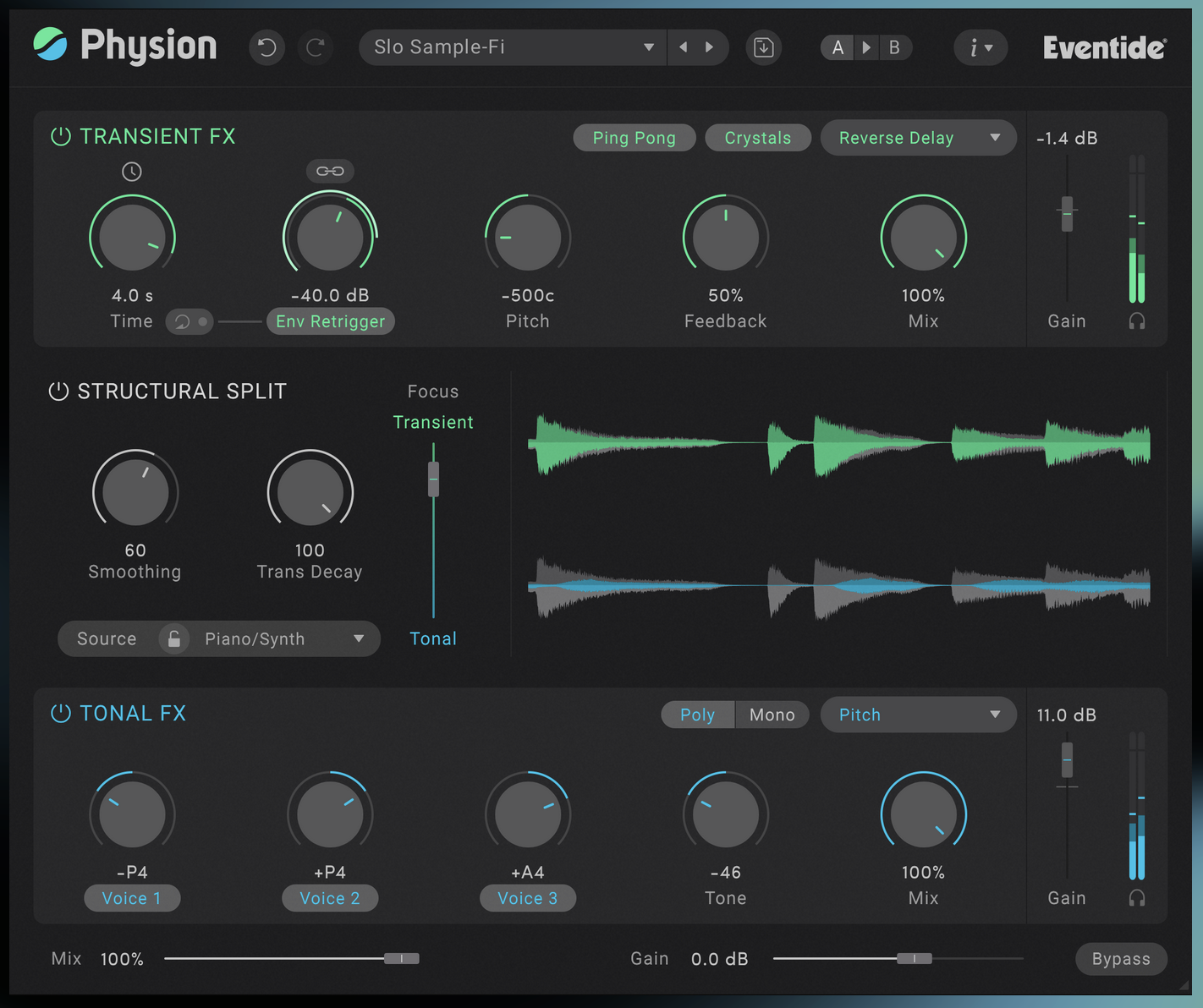Click the bottom Mix slider handle

coord(402,958)
